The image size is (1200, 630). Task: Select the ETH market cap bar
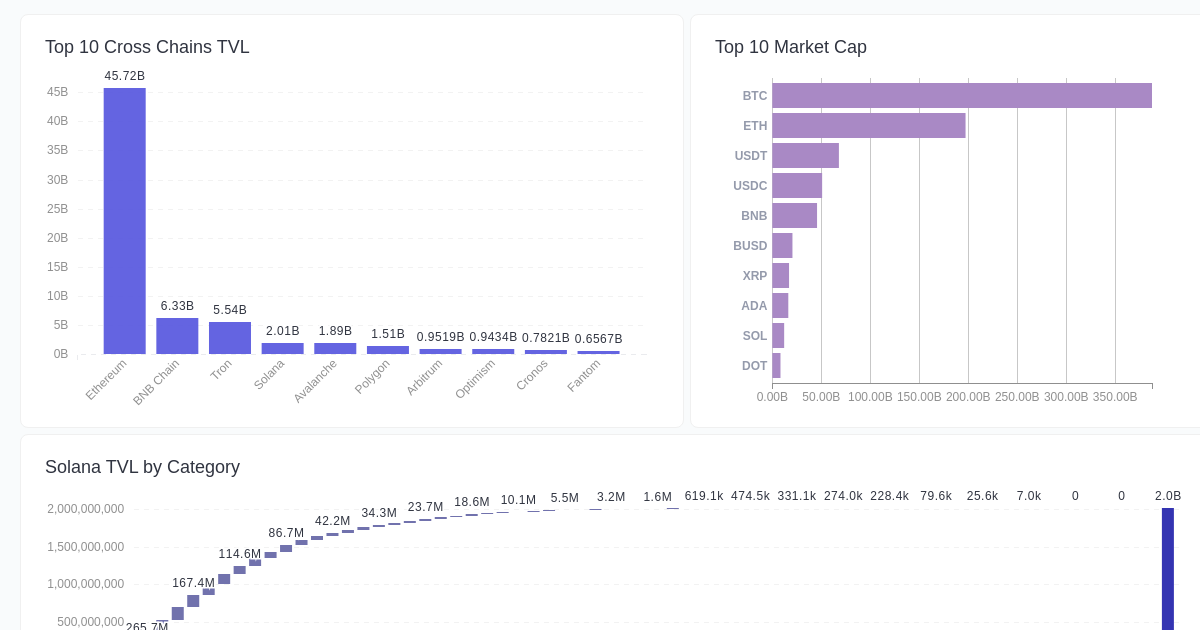[870, 125]
